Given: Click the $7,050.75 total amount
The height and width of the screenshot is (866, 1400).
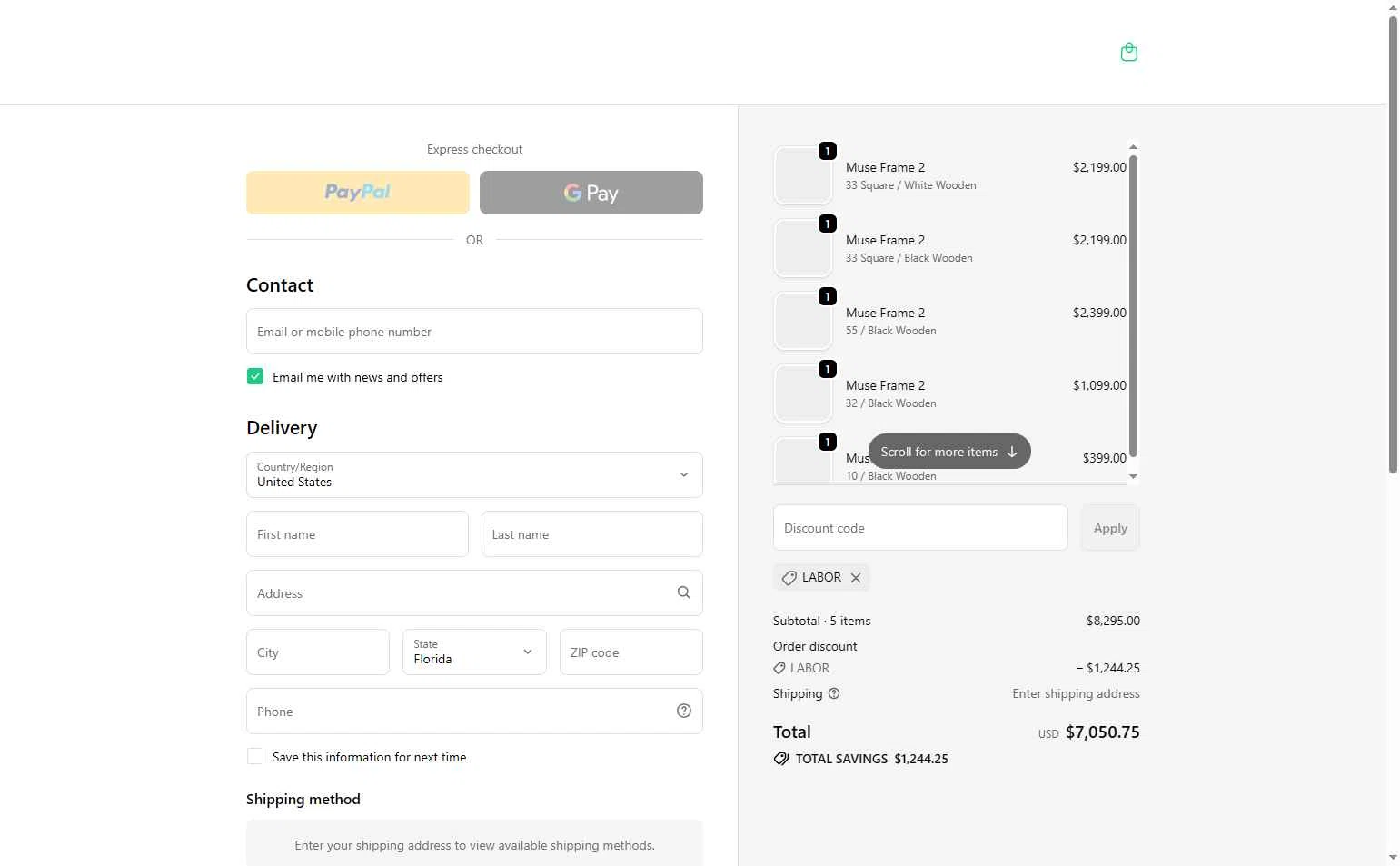Looking at the screenshot, I should [x=1103, y=732].
